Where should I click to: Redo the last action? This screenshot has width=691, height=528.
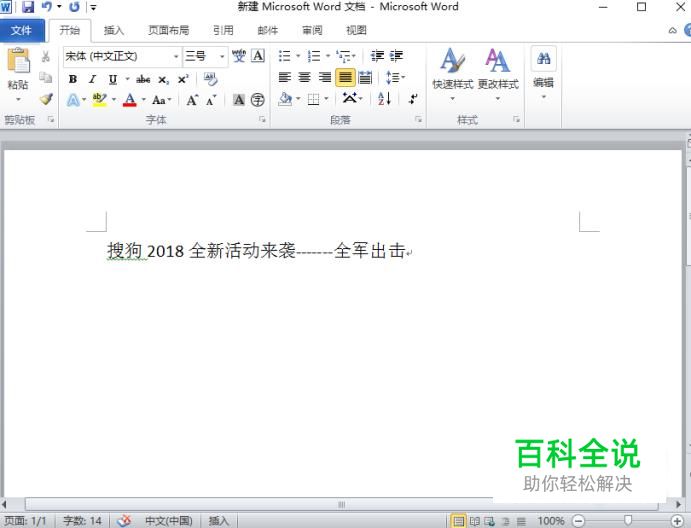coord(74,7)
